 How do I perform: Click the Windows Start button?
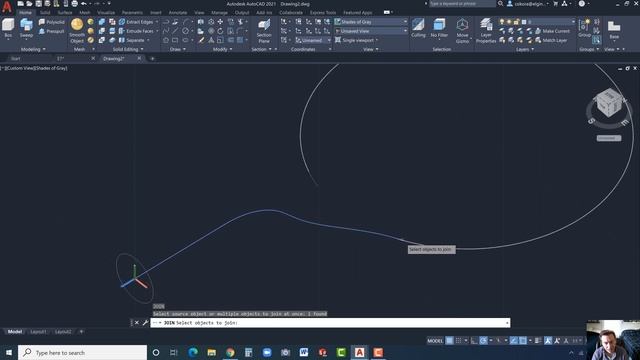(9, 352)
